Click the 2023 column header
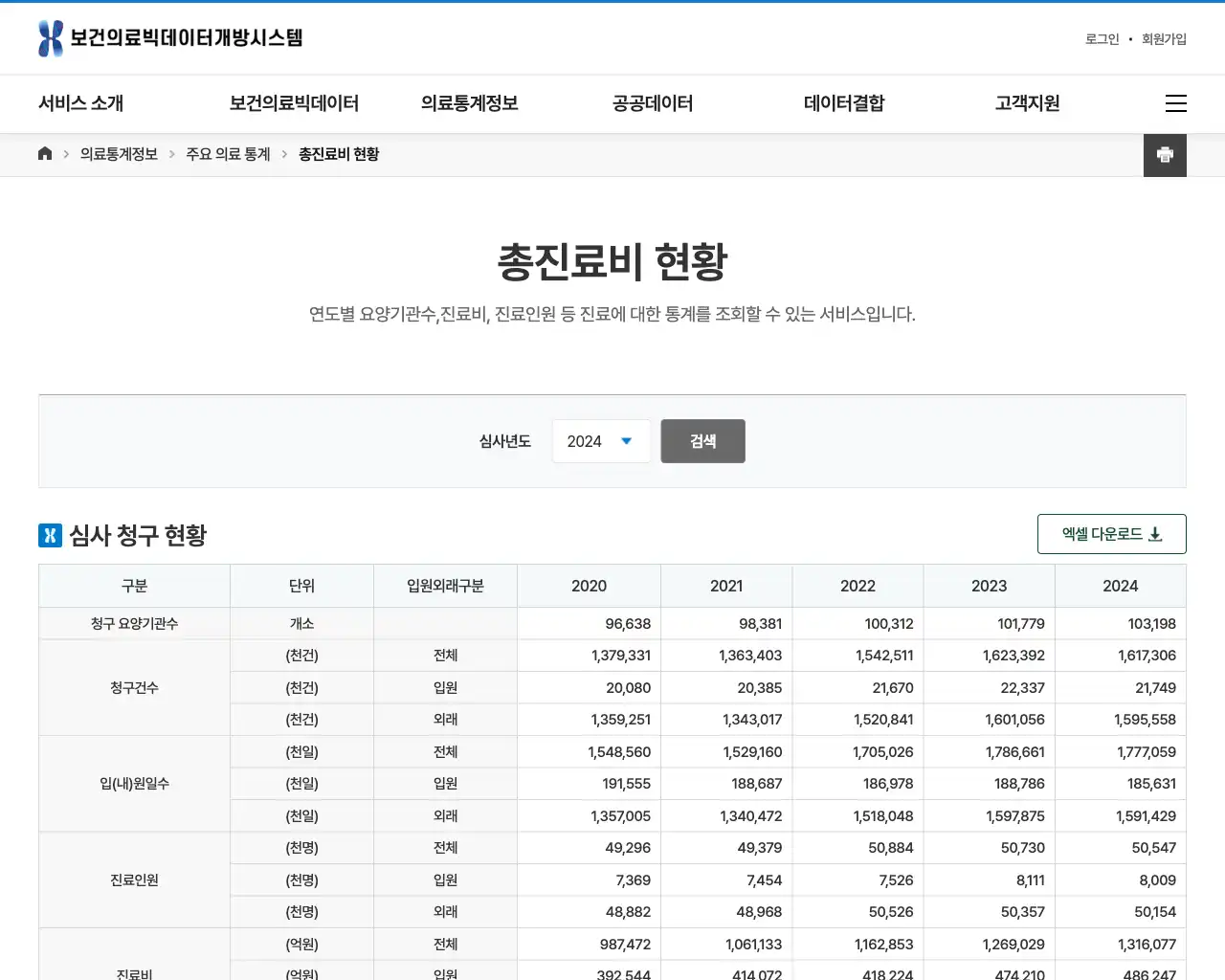The width and height of the screenshot is (1225, 980). tap(989, 586)
